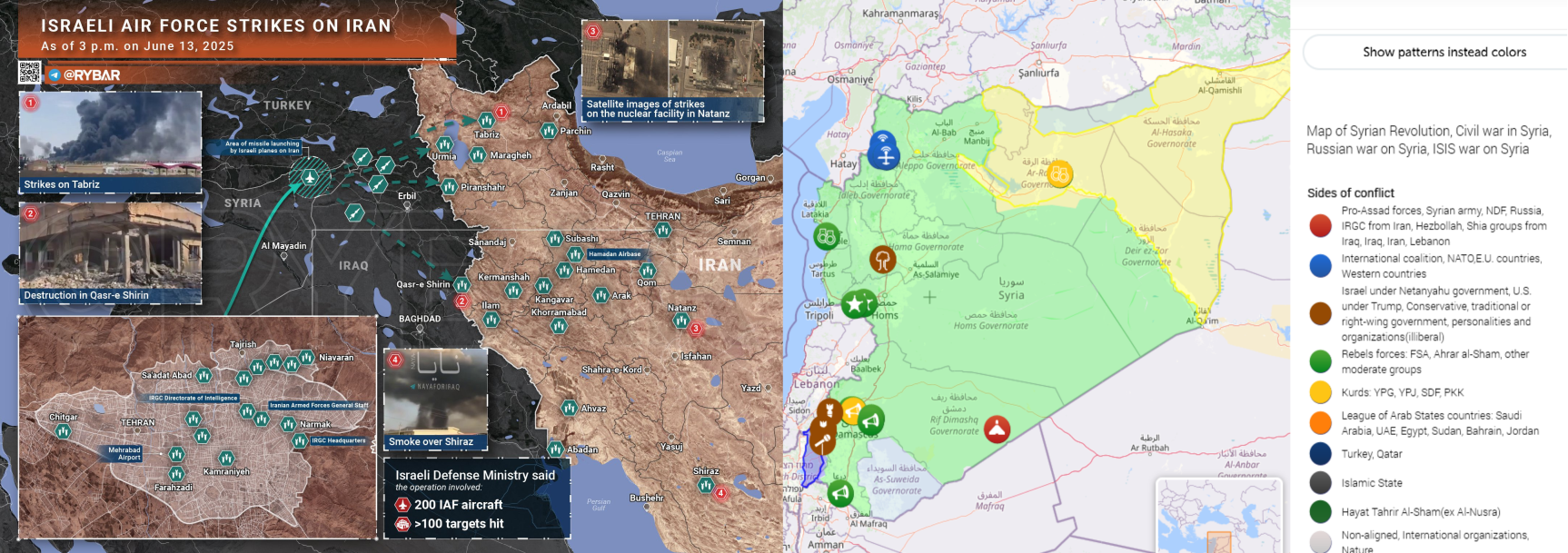The image size is (1568, 553).
Task: Click the Tehran city inset map
Action: tap(197, 427)
